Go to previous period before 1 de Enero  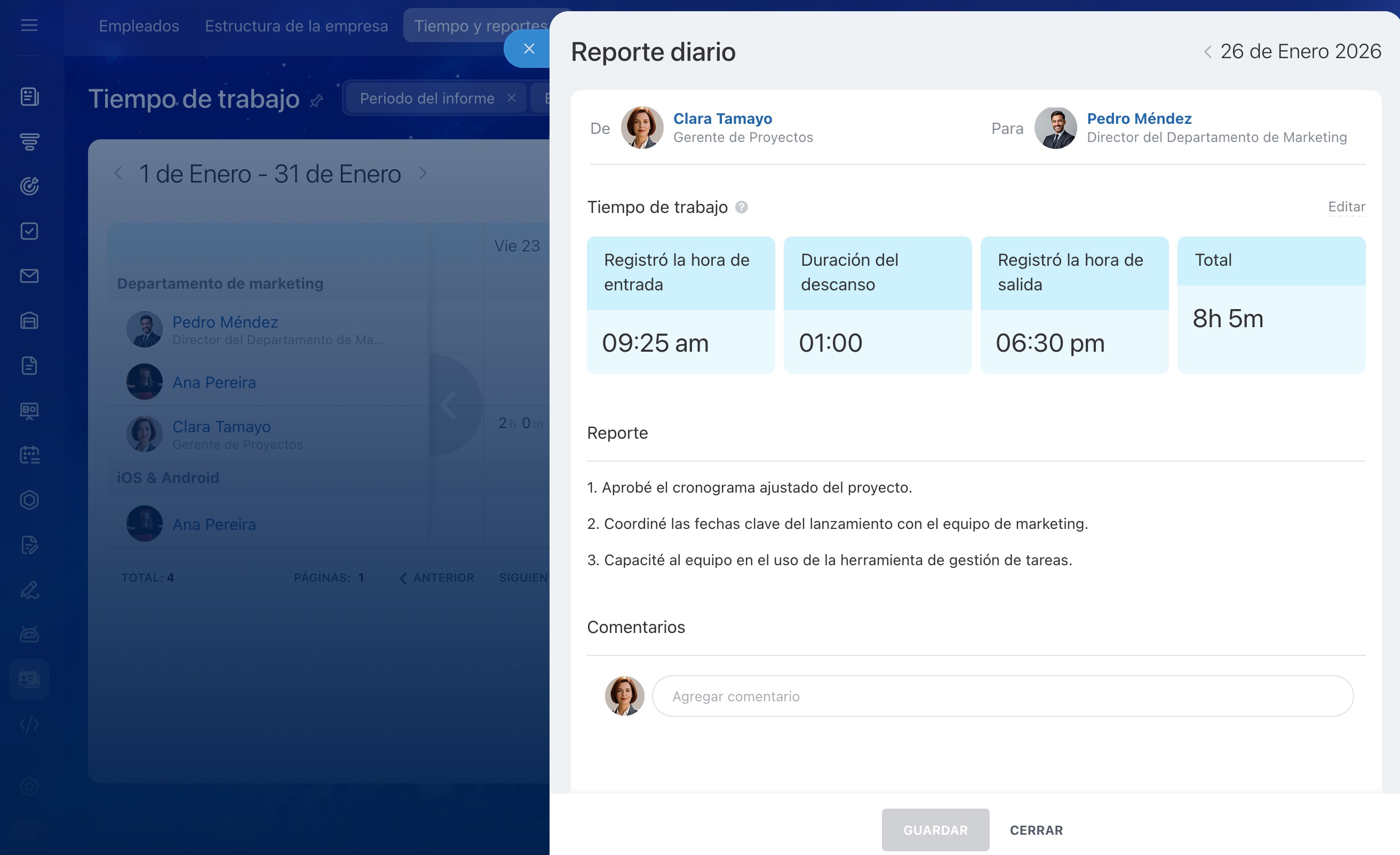(118, 173)
